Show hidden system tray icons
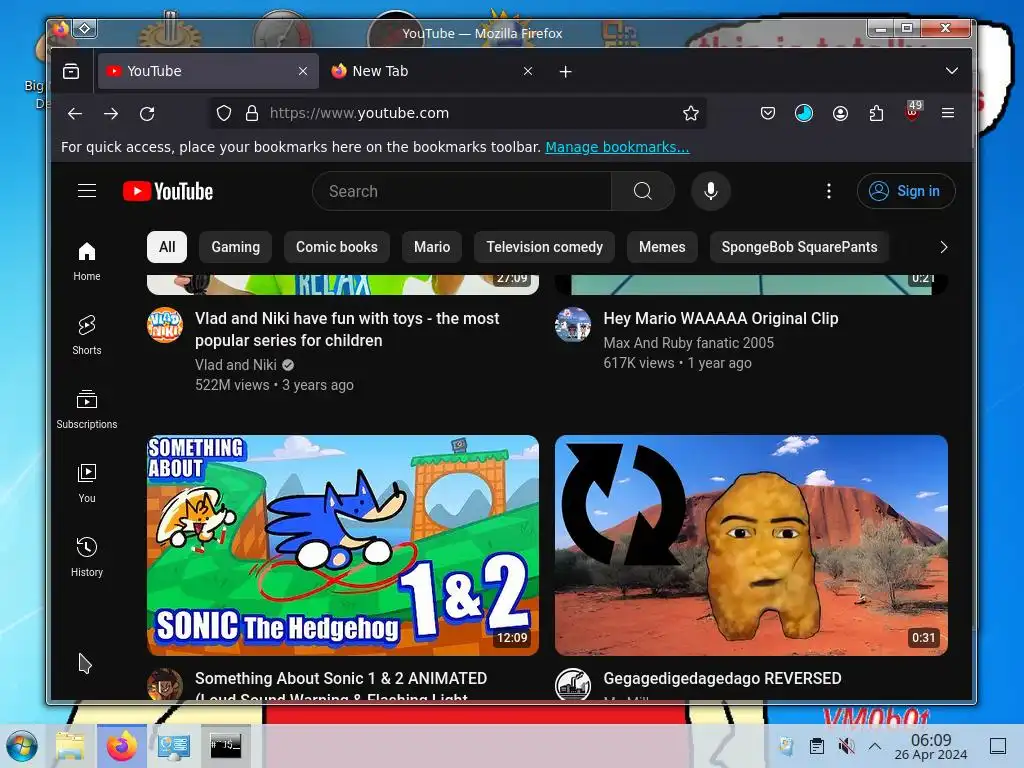 point(875,746)
